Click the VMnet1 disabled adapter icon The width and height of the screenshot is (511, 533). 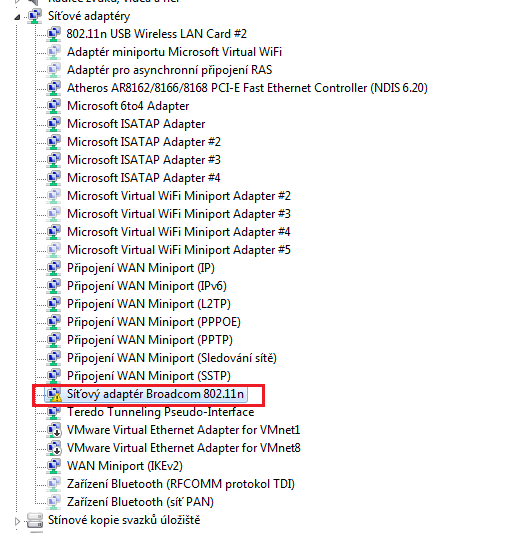pos(54,430)
